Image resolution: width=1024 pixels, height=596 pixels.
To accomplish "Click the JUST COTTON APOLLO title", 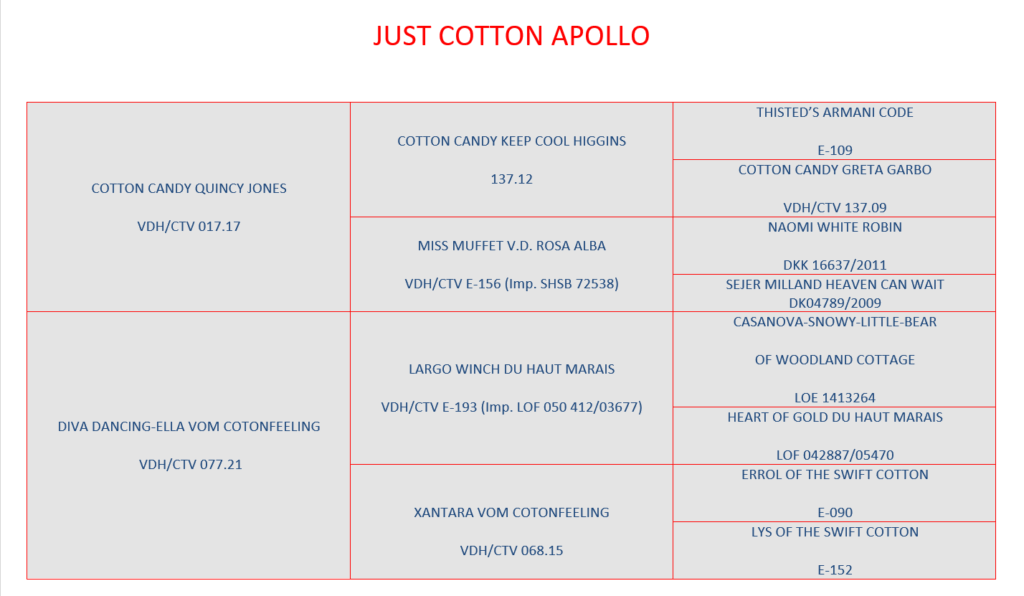I will point(511,35).
